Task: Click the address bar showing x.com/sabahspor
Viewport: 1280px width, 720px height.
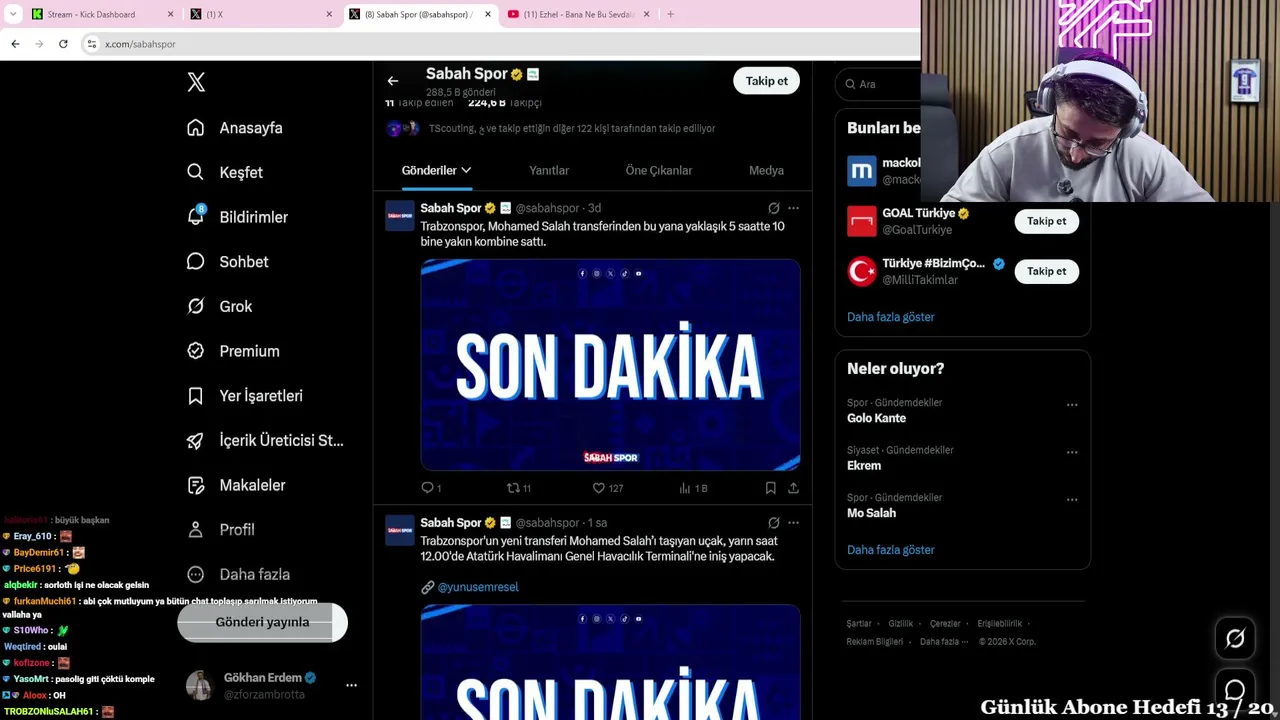Action: 500,44
